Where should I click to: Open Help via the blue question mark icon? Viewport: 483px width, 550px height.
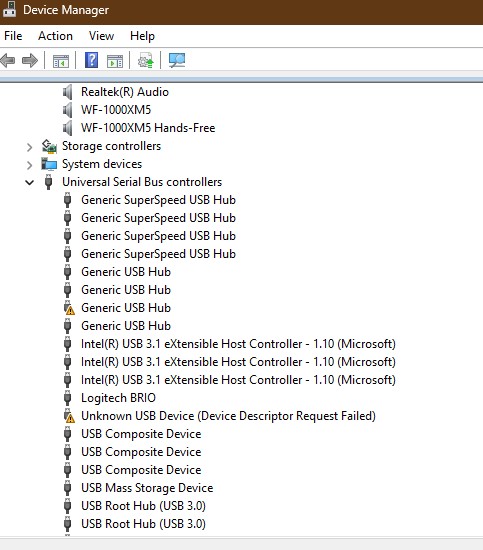coord(92,60)
